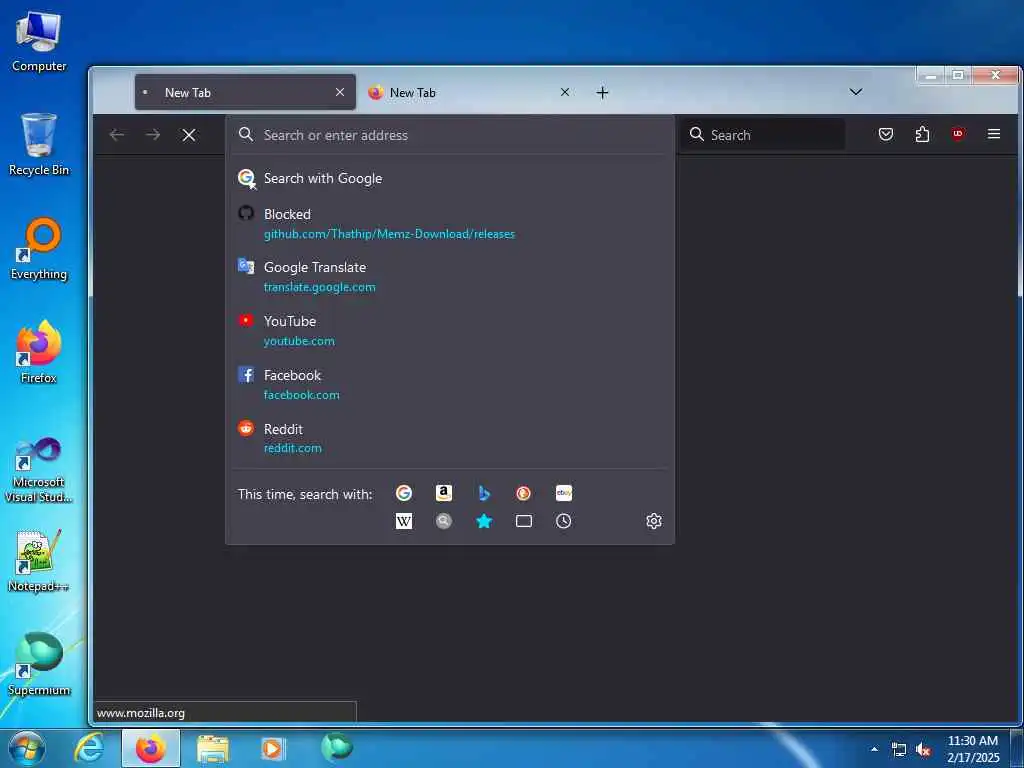Go forward with the forward arrow
The image size is (1024, 768).
[153, 135]
